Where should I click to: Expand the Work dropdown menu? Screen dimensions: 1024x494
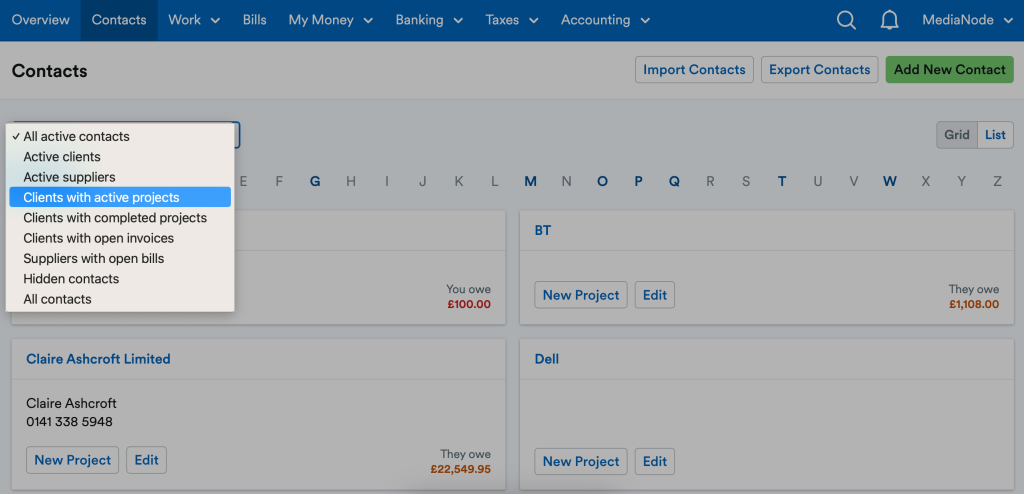(x=194, y=20)
